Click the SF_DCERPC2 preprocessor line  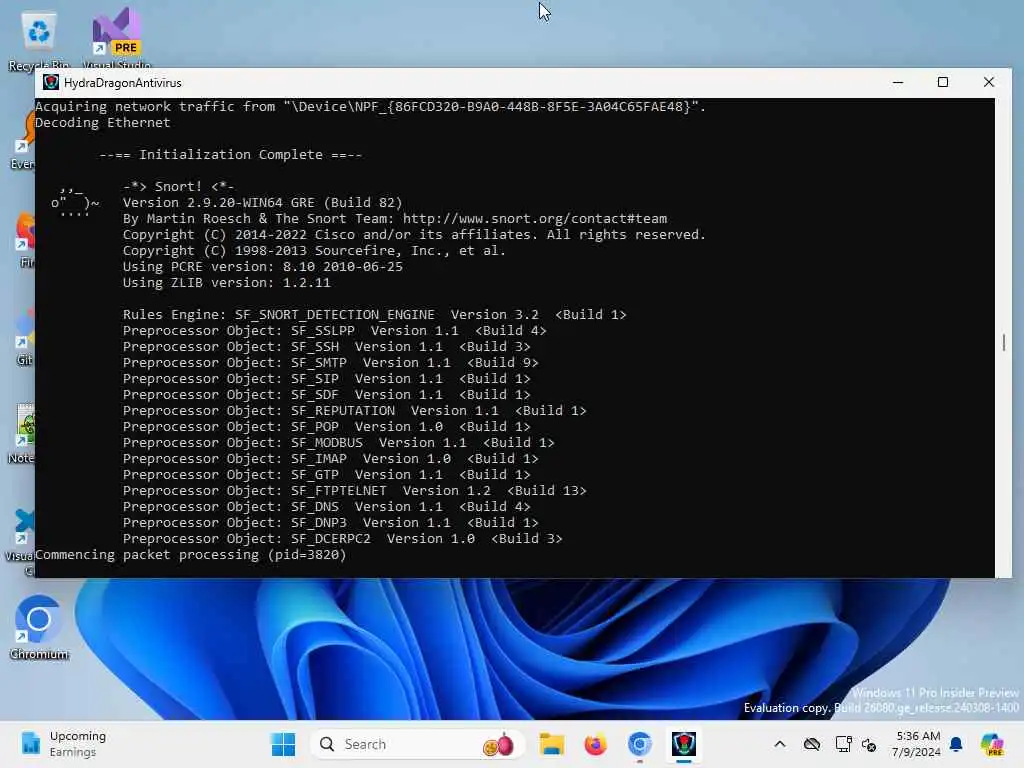tap(343, 539)
